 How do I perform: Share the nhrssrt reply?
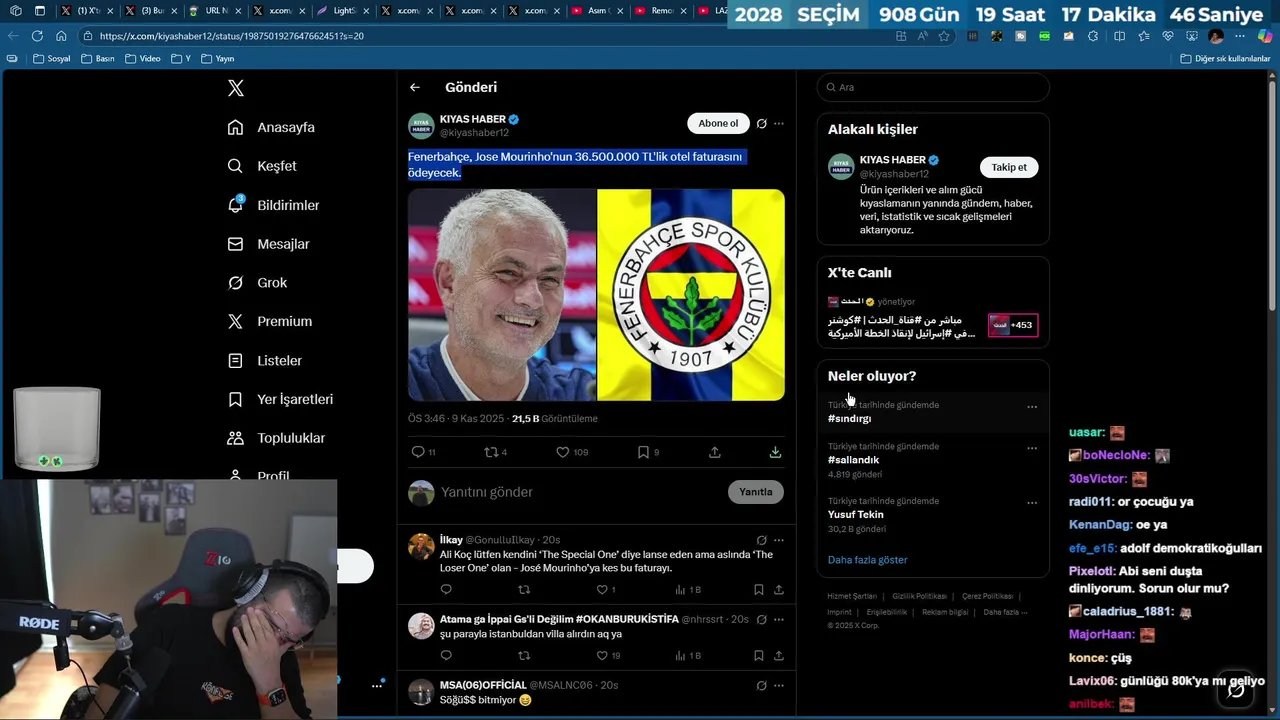tap(779, 656)
